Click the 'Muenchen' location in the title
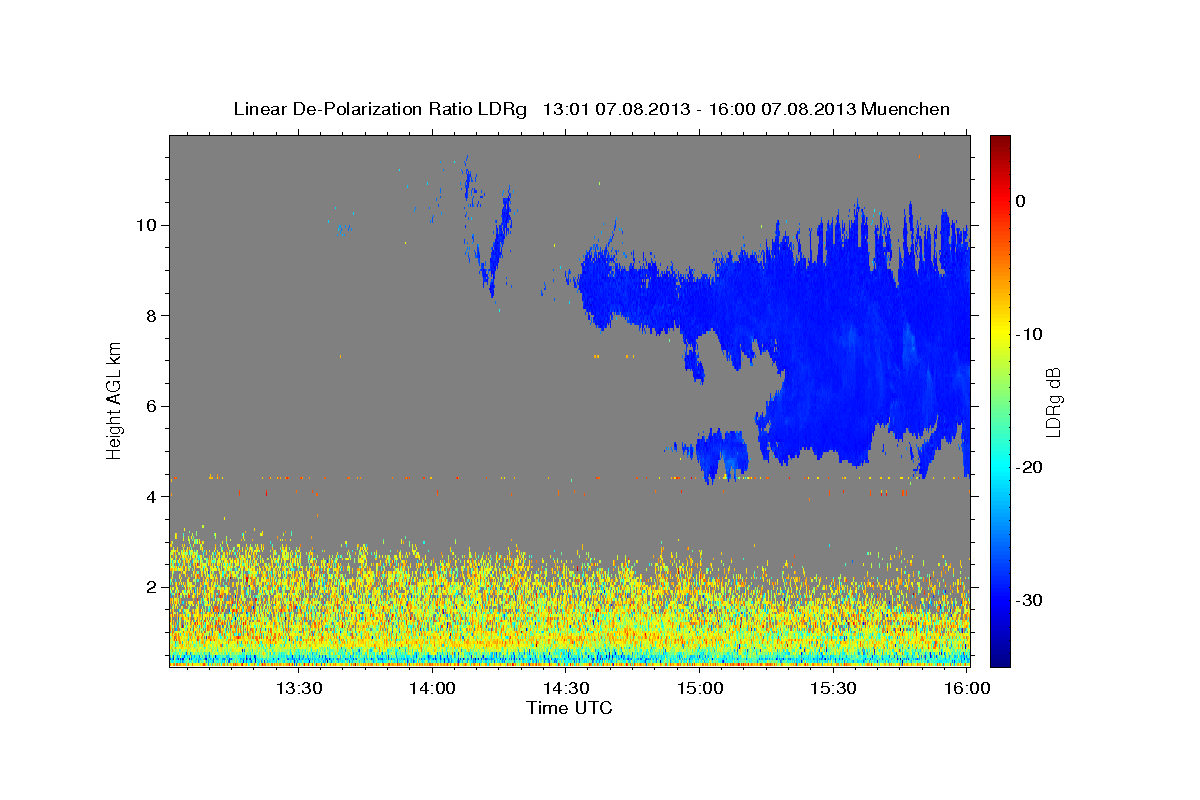This screenshot has width=1200, height=800. [906, 109]
